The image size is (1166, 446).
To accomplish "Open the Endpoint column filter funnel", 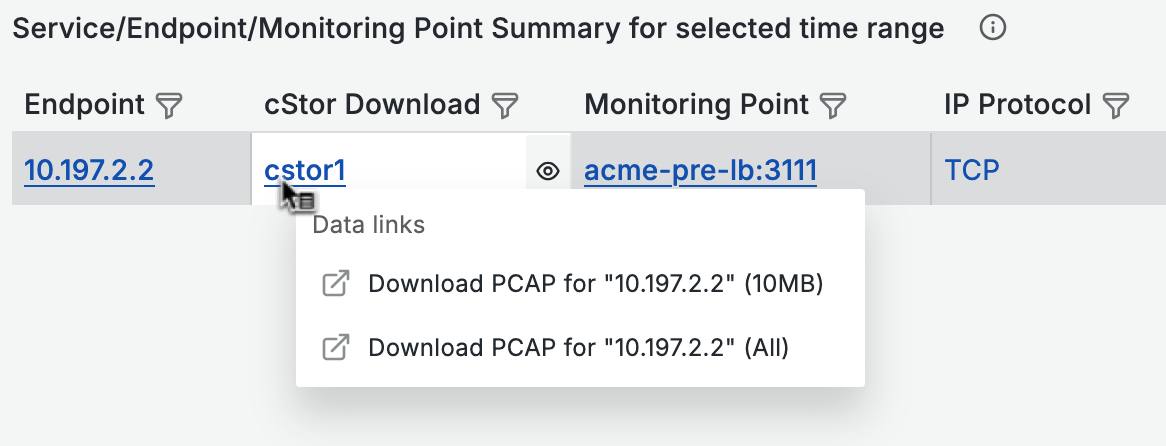I will click(170, 106).
